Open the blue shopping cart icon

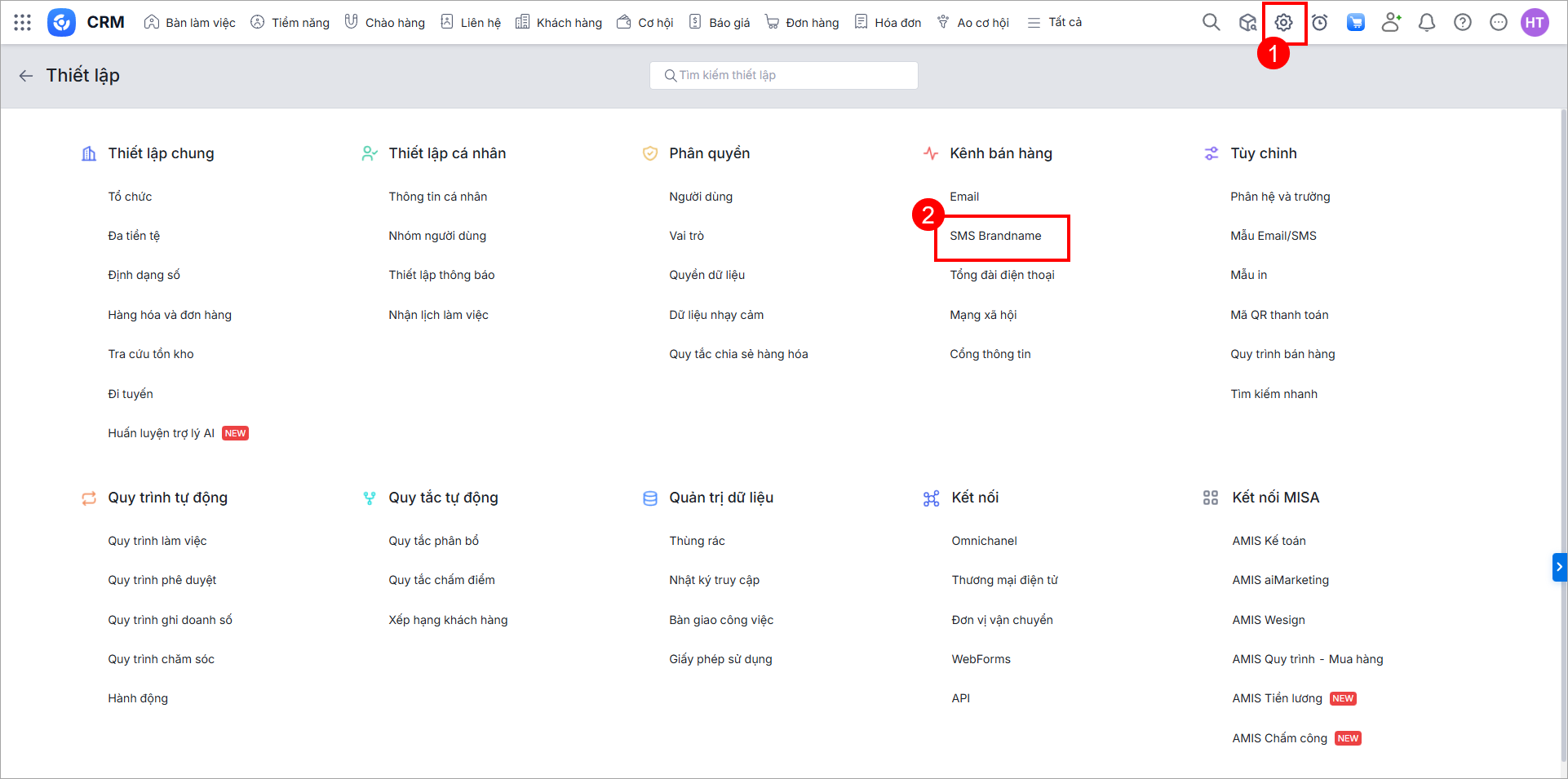pyautogui.click(x=1355, y=23)
